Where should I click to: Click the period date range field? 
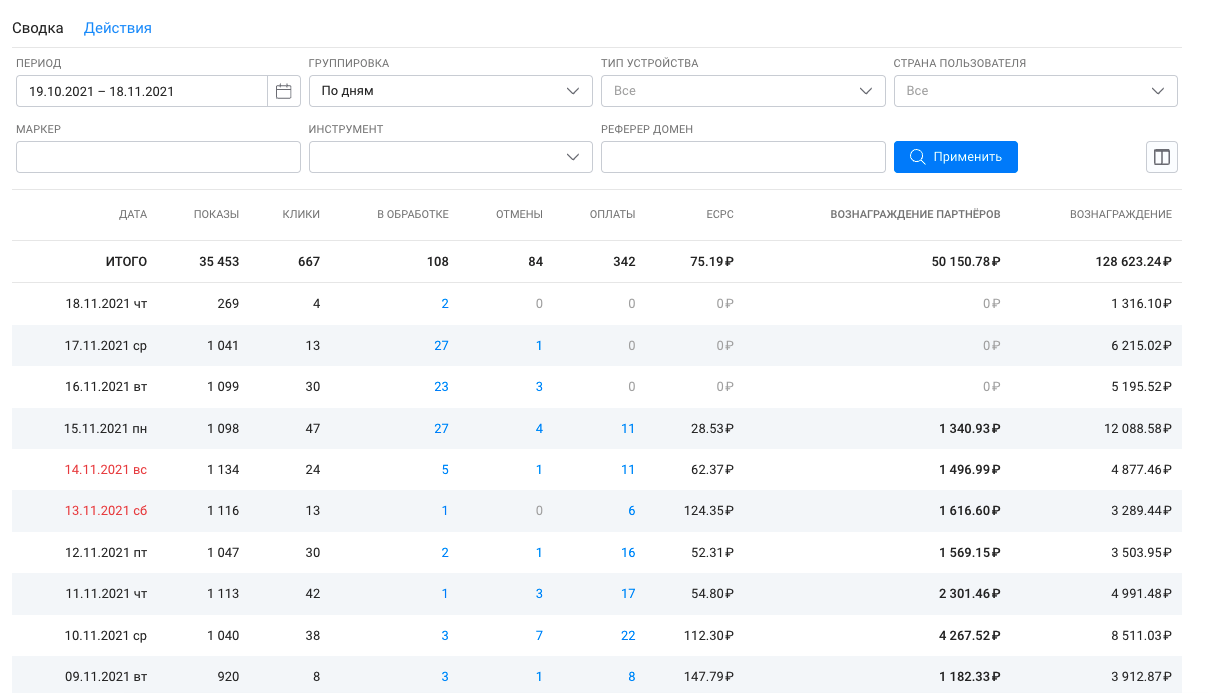(142, 91)
